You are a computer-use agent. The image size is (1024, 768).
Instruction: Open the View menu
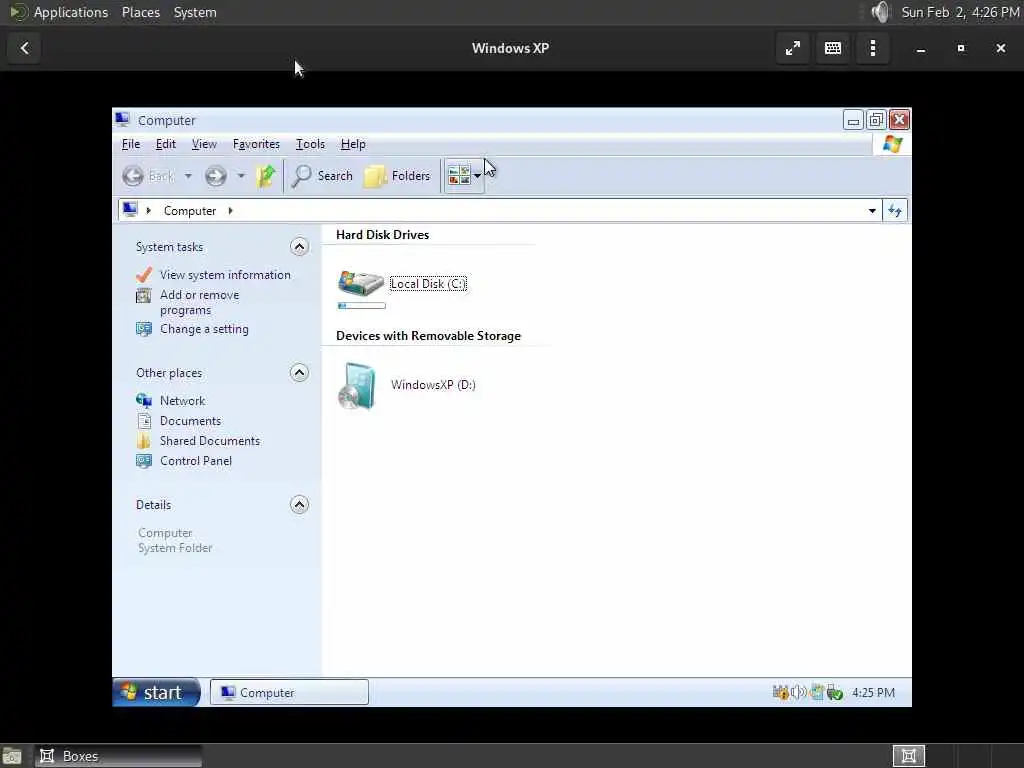coord(204,144)
